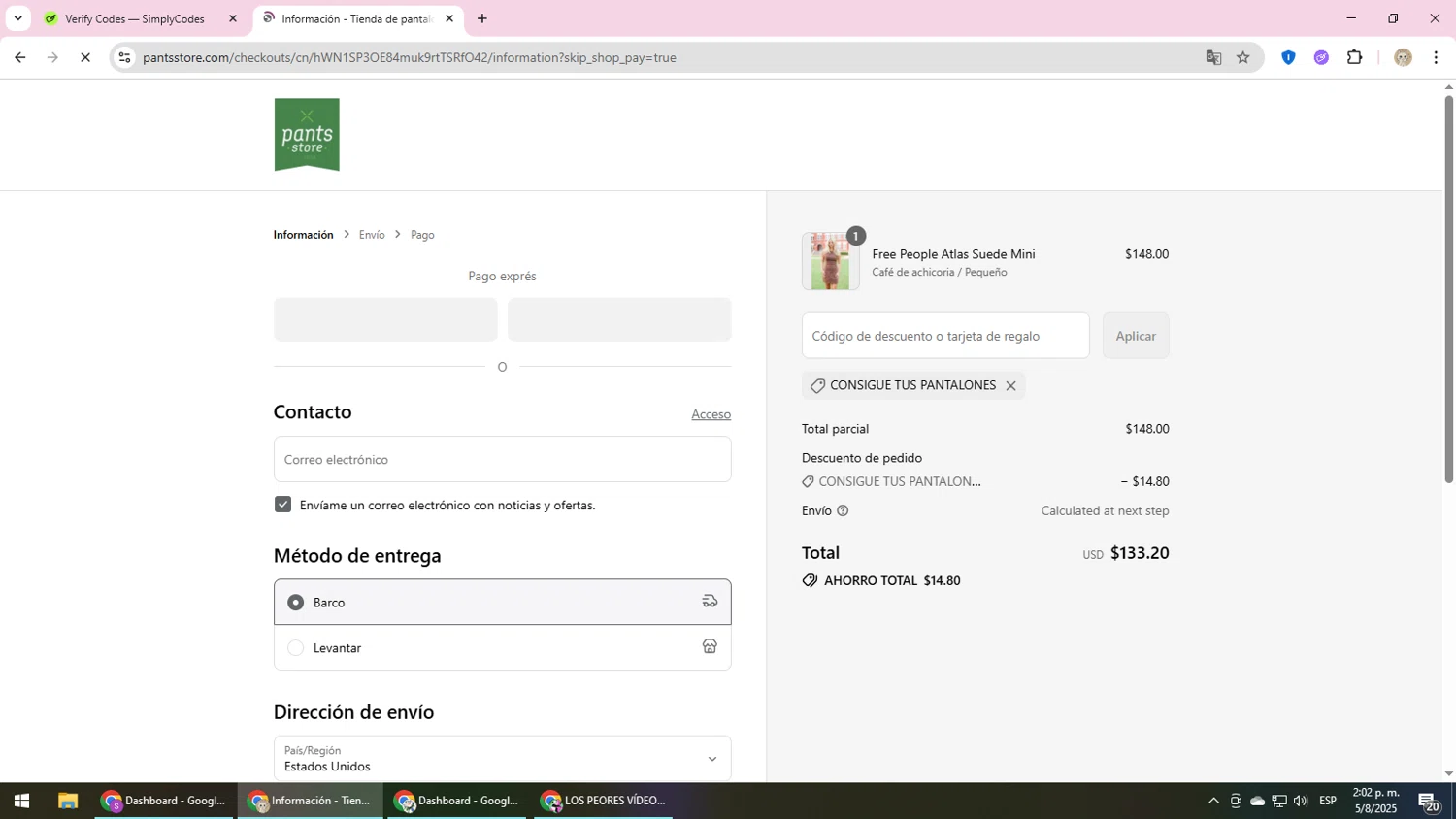
Task: Open the Windows Start menu
Action: point(21,801)
